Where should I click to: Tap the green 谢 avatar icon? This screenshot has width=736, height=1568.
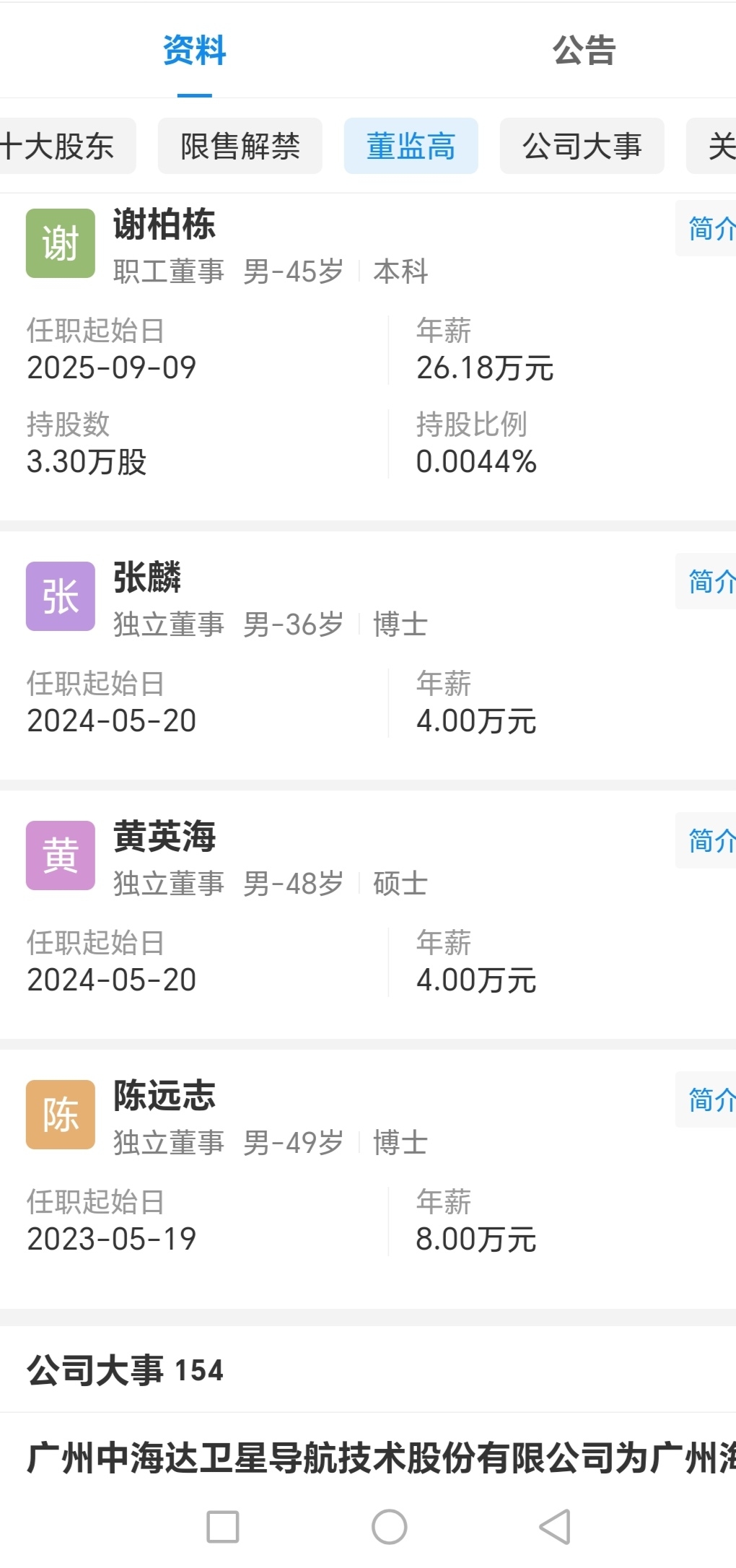(61, 243)
